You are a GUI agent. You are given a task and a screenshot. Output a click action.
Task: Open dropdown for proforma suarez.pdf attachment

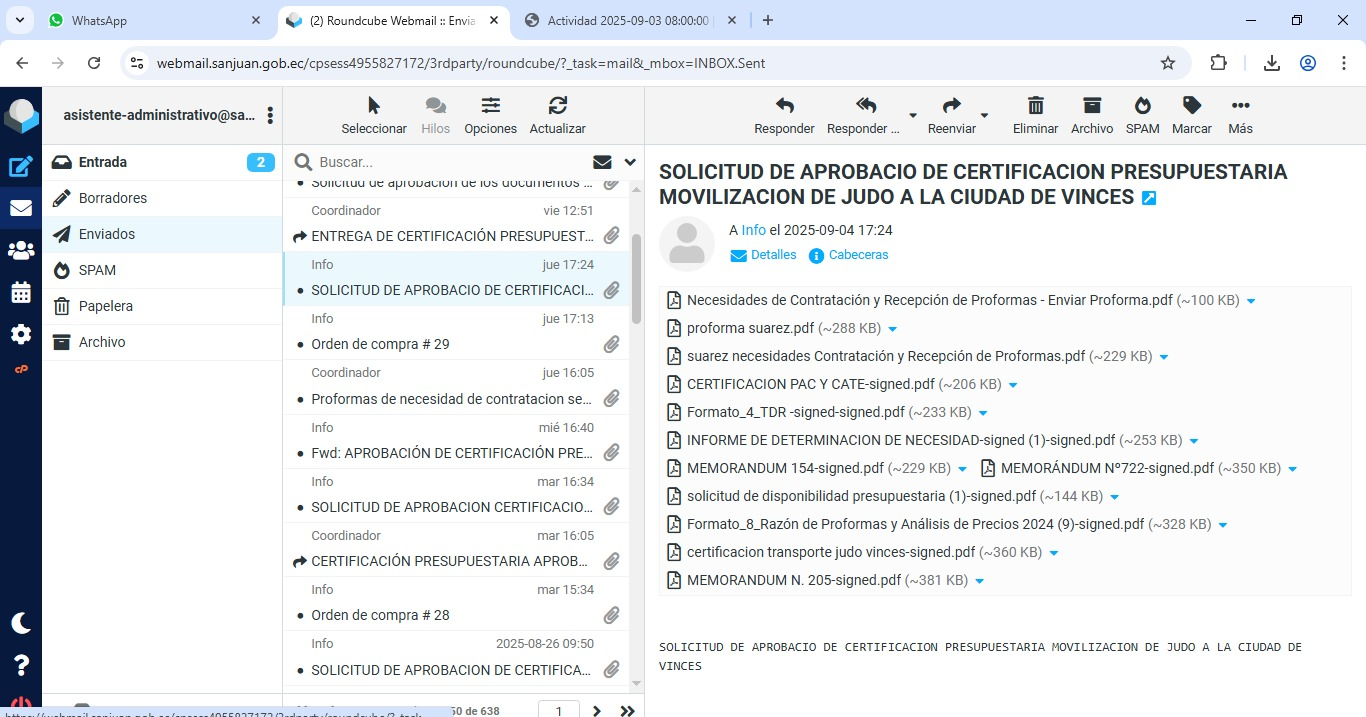click(x=893, y=329)
